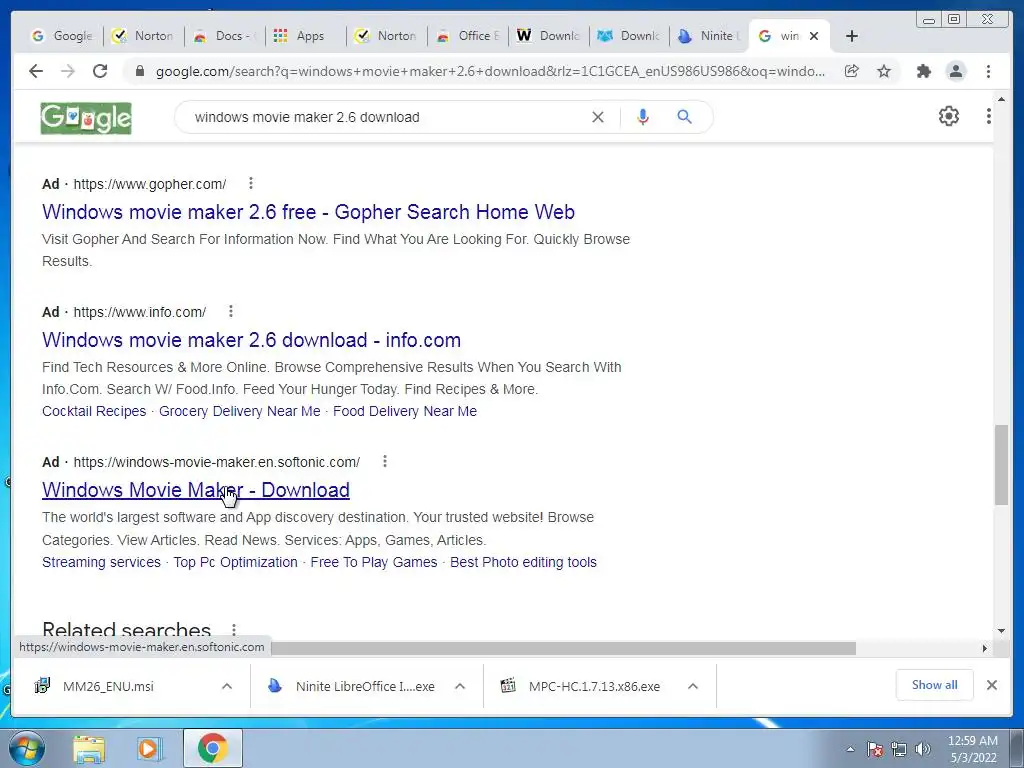This screenshot has height=768, width=1024.
Task: Click the network icon in system tray
Action: tap(899, 749)
